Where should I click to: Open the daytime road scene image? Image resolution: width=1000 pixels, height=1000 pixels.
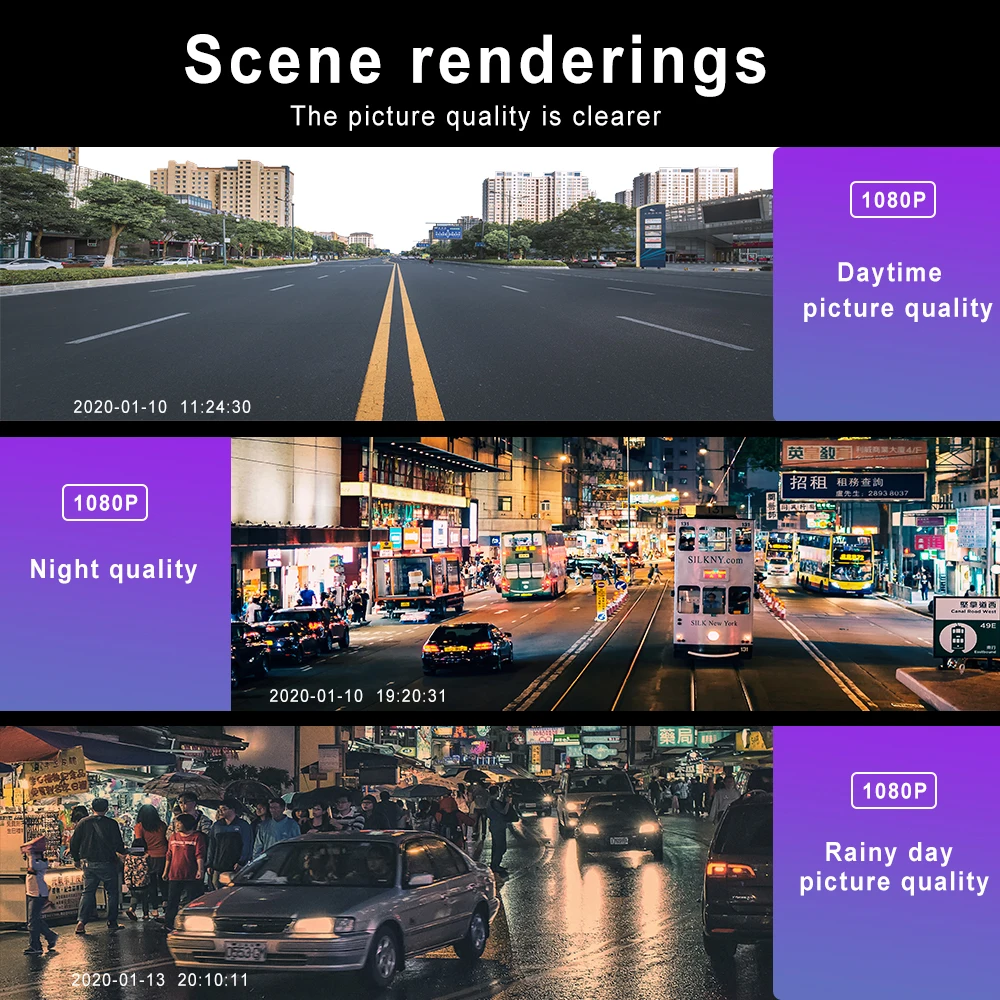[386, 284]
